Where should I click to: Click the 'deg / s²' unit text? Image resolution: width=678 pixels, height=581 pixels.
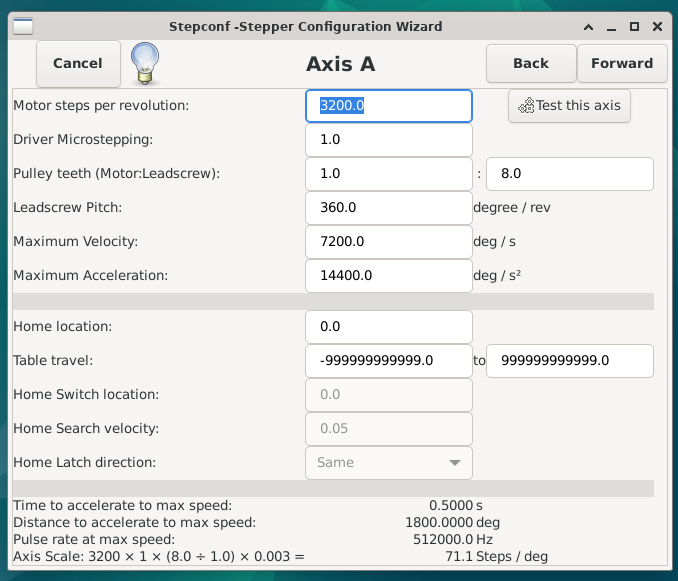497,275
